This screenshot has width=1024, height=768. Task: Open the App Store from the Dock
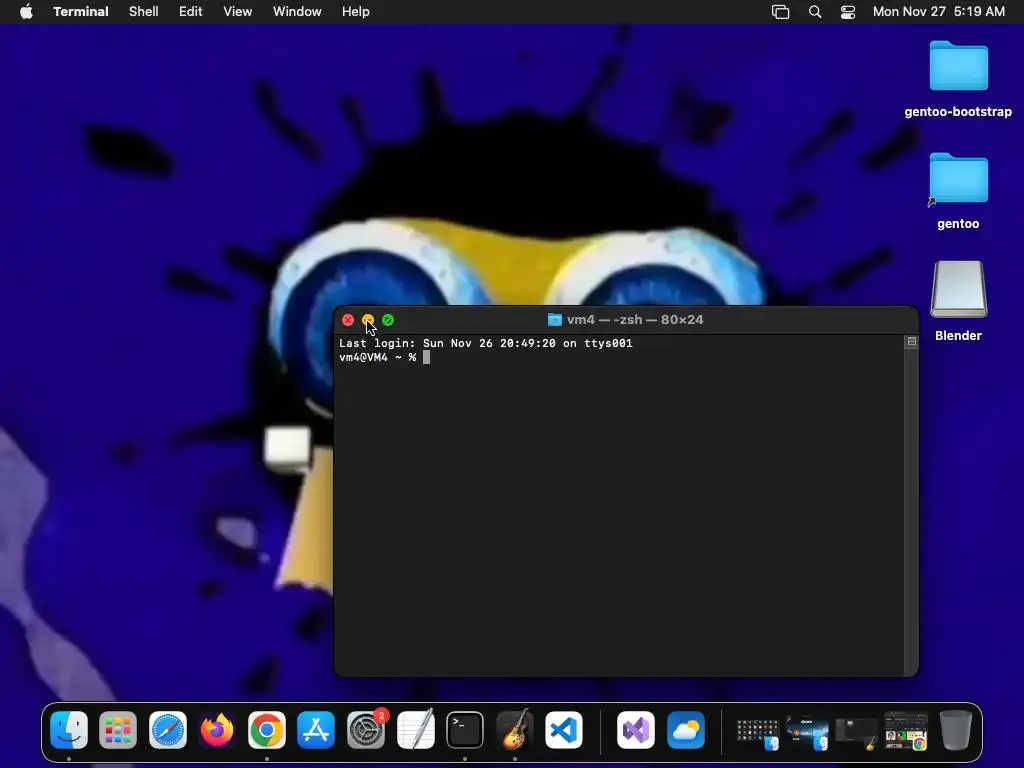pyautogui.click(x=316, y=729)
